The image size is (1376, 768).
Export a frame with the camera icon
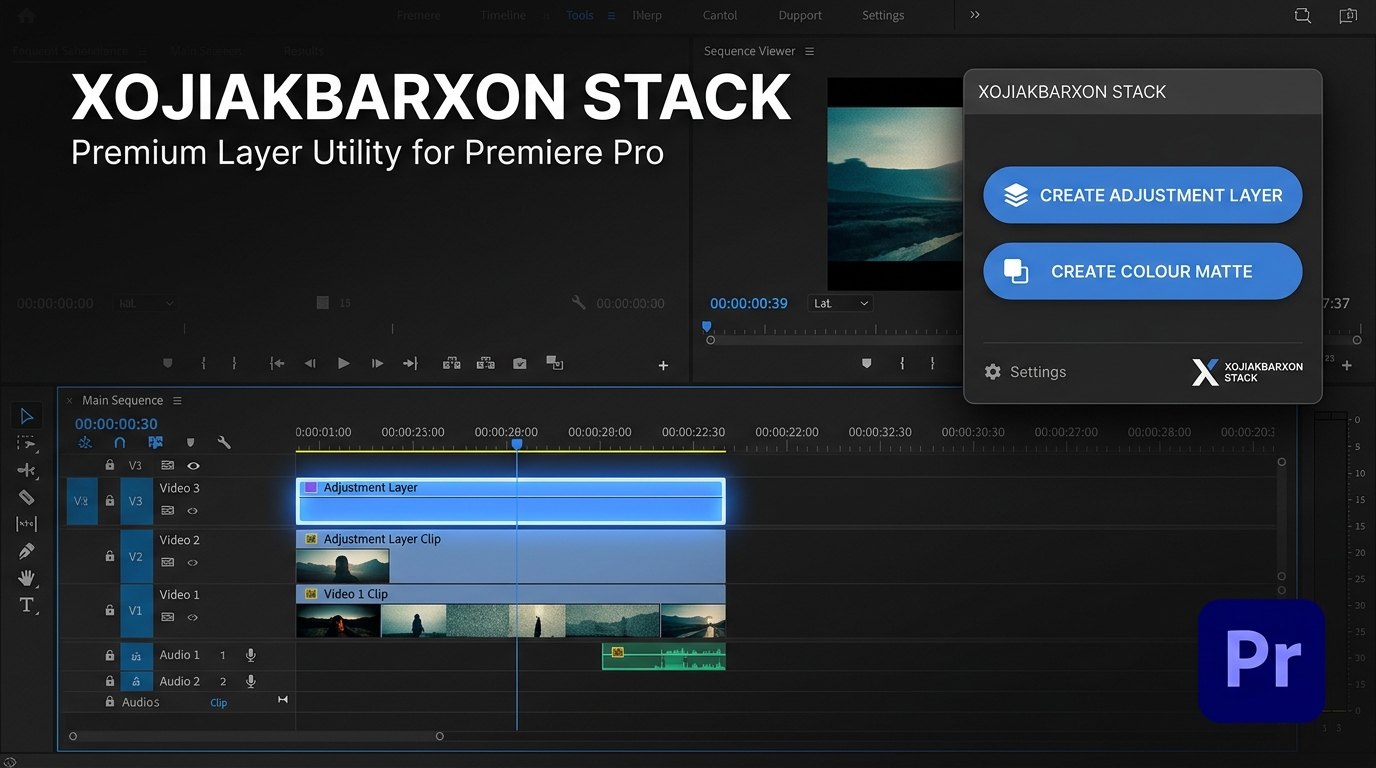(x=520, y=364)
